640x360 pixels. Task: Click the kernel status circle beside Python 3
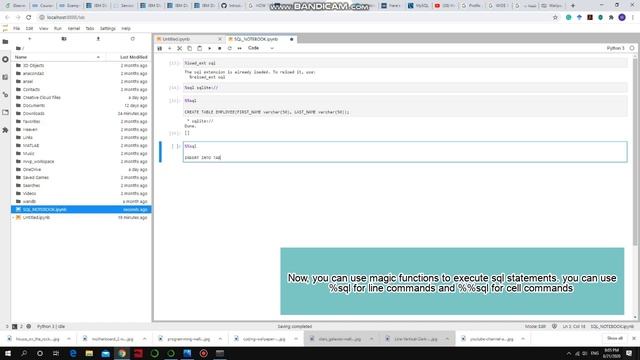coord(632,48)
